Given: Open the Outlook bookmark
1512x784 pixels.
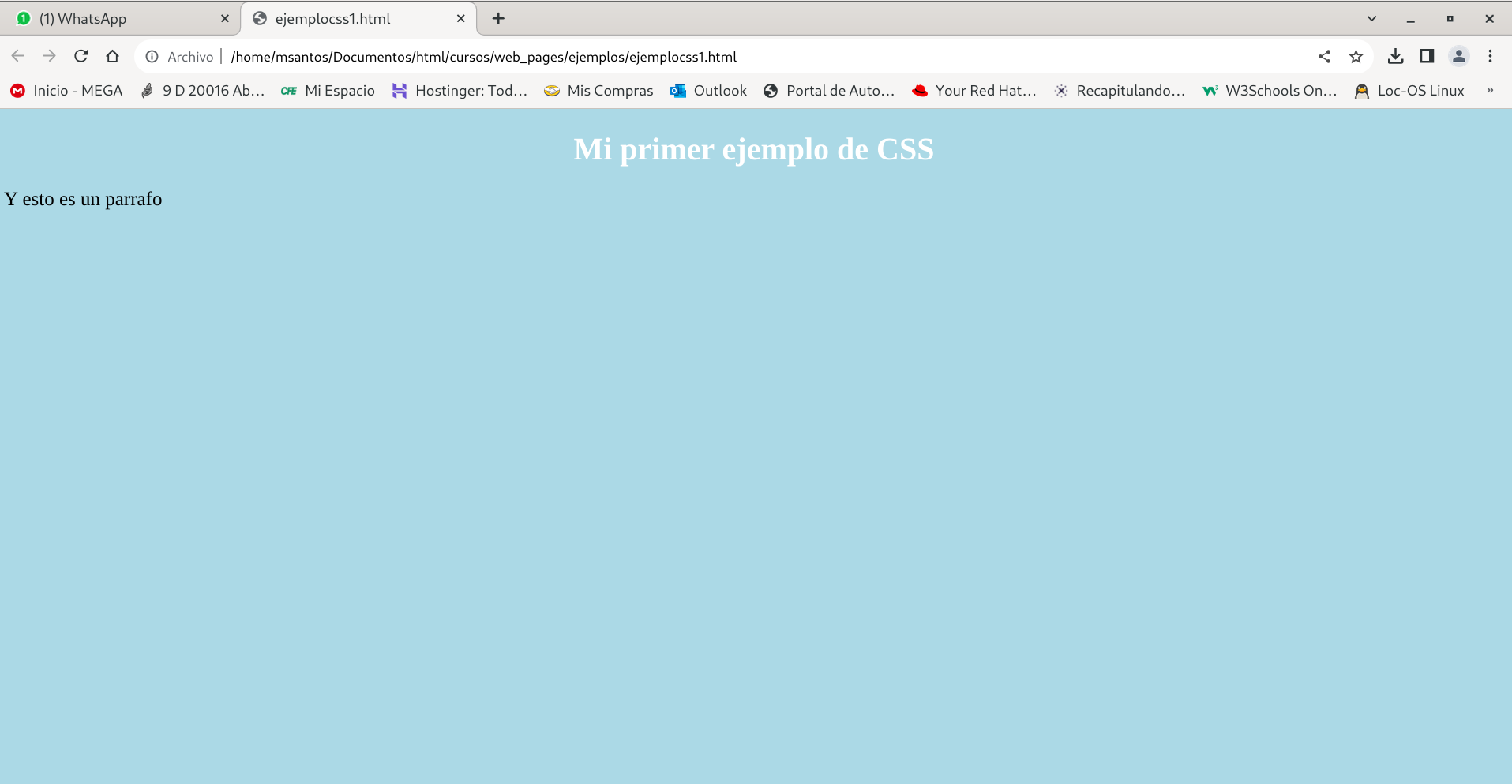Looking at the screenshot, I should [708, 91].
